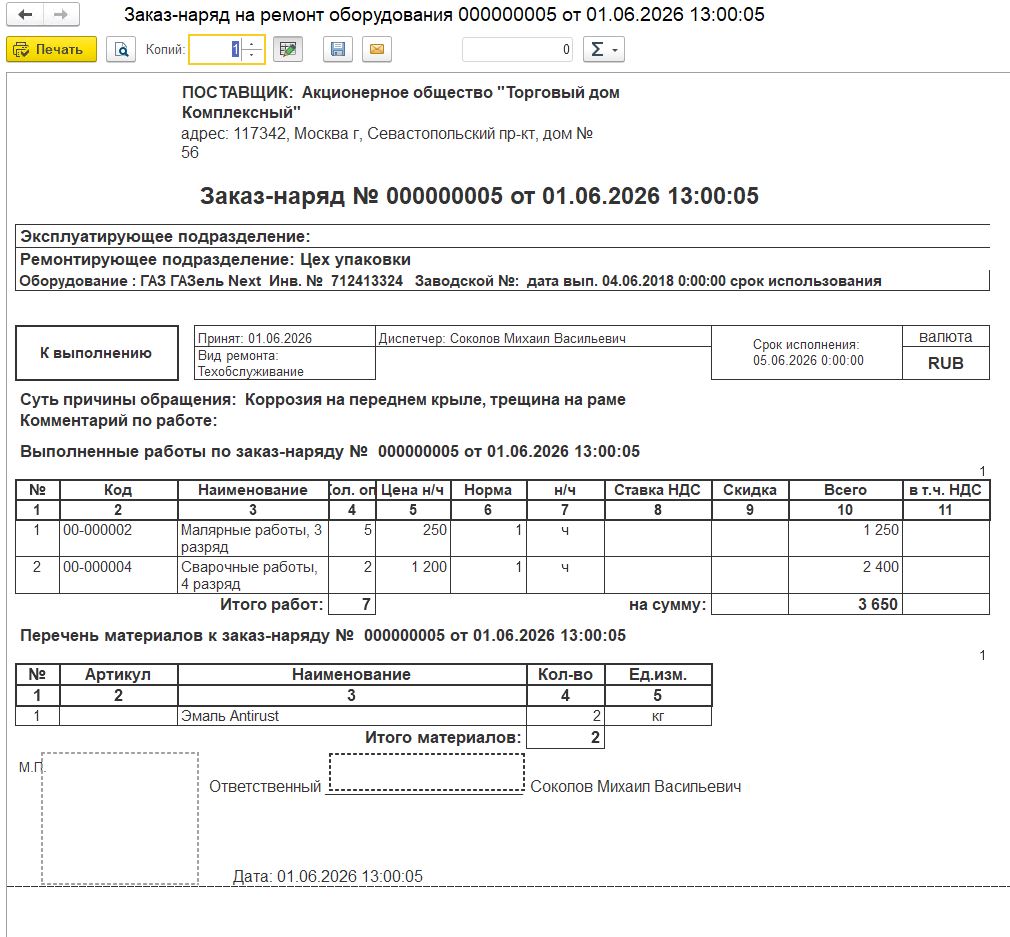Click the RUB currency cell
Screen dimensions: 1010x937
point(946,363)
